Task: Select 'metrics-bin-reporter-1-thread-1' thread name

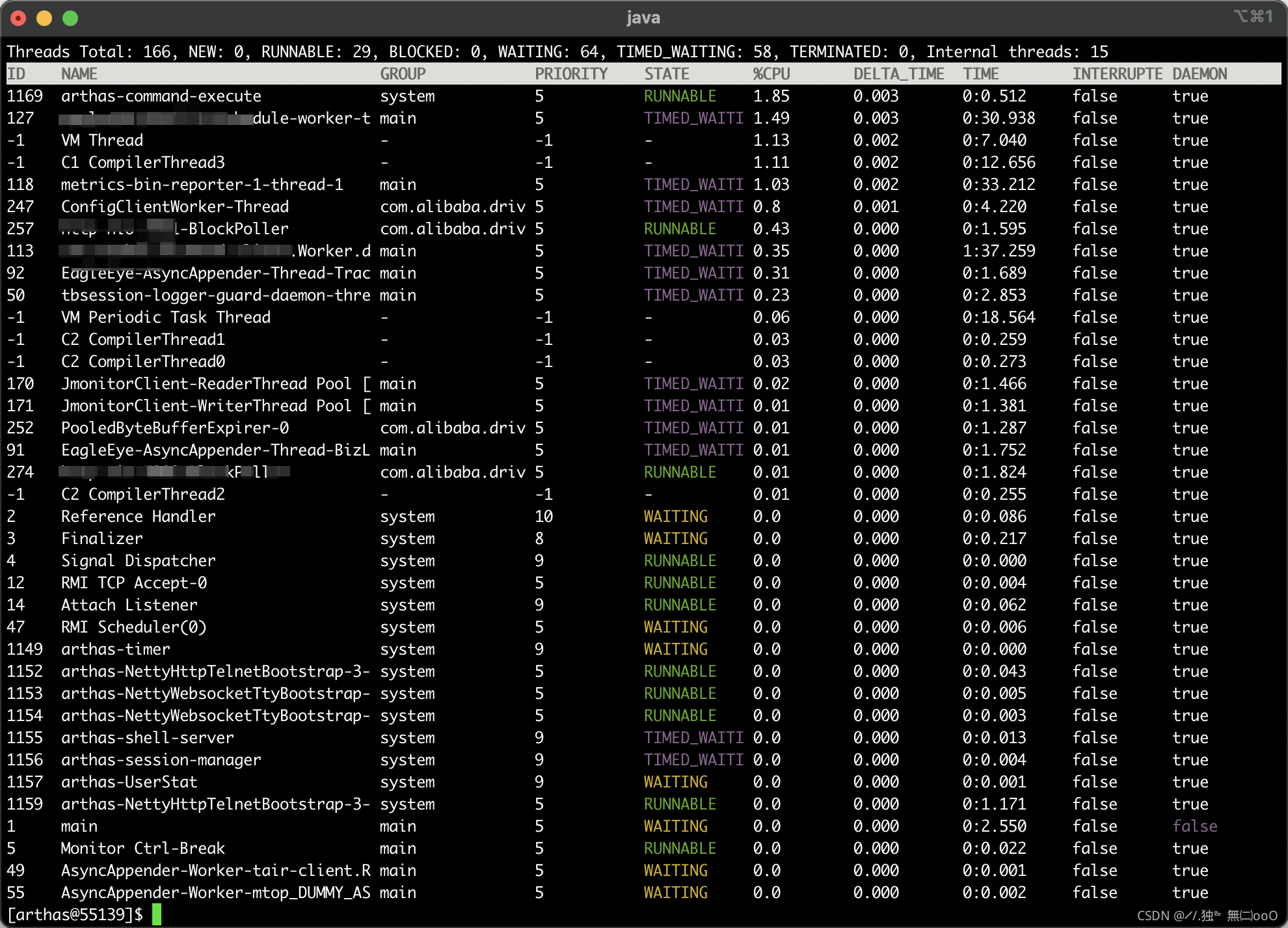Action: [x=202, y=185]
